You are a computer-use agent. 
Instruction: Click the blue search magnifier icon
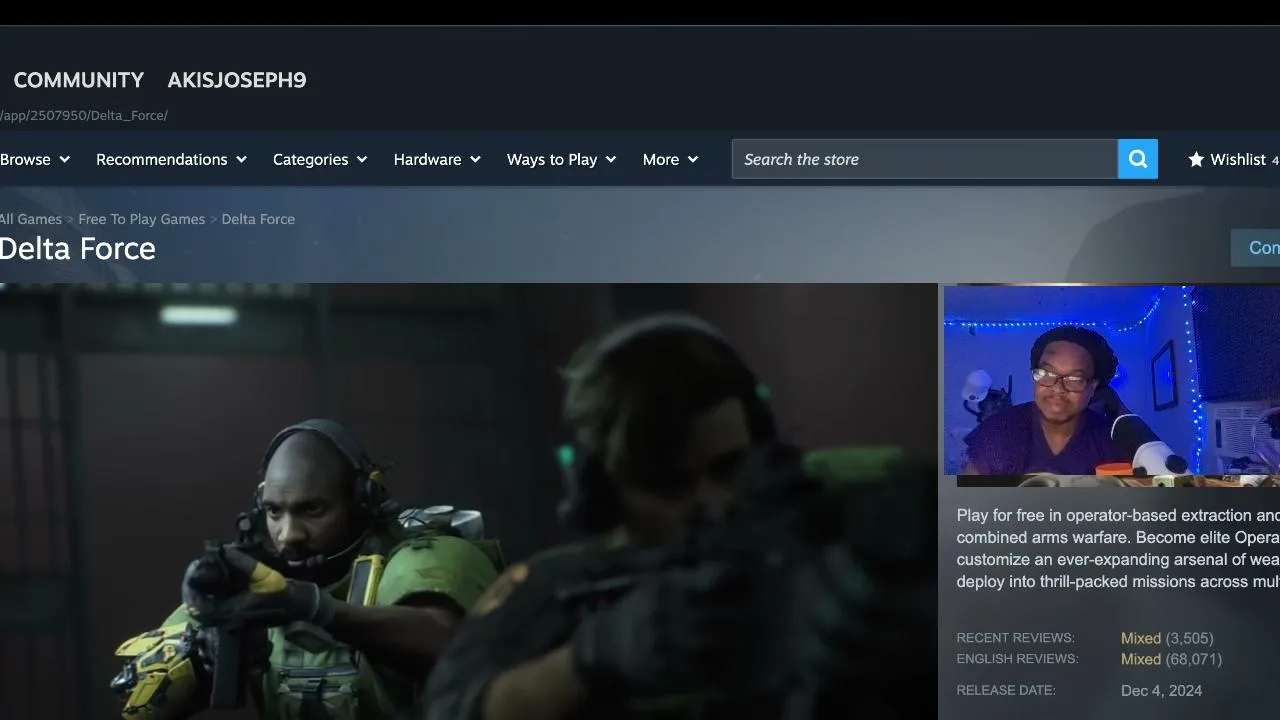tap(1138, 159)
